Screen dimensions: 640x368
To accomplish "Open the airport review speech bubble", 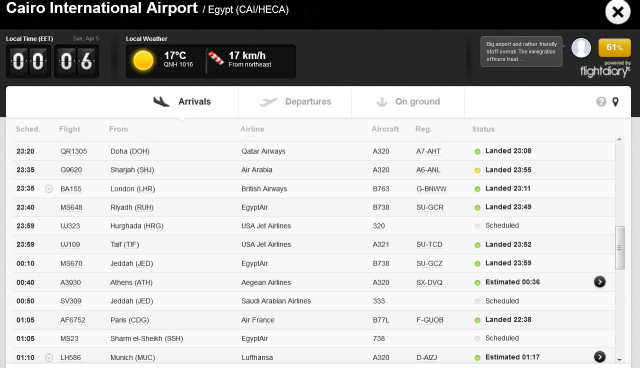I will pyautogui.click(x=521, y=51).
